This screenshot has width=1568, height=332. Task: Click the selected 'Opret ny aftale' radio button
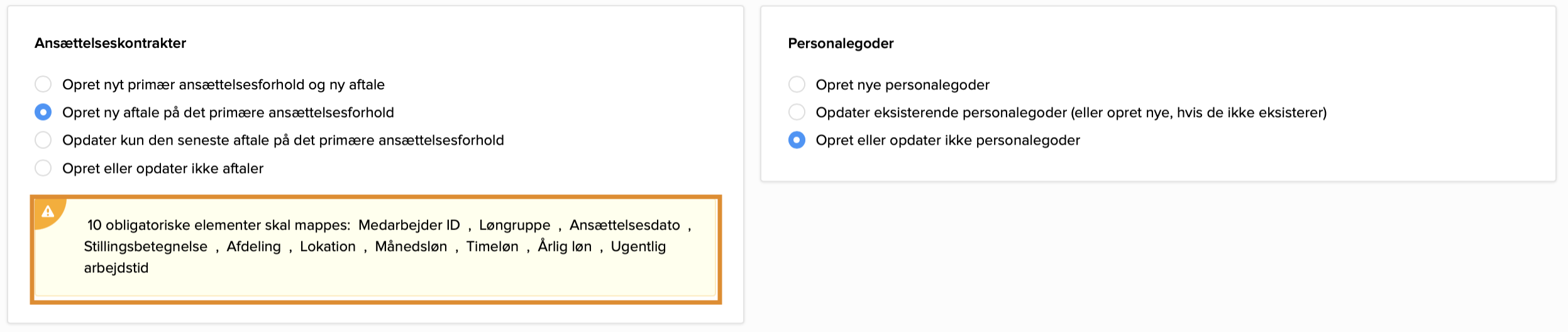click(x=43, y=113)
